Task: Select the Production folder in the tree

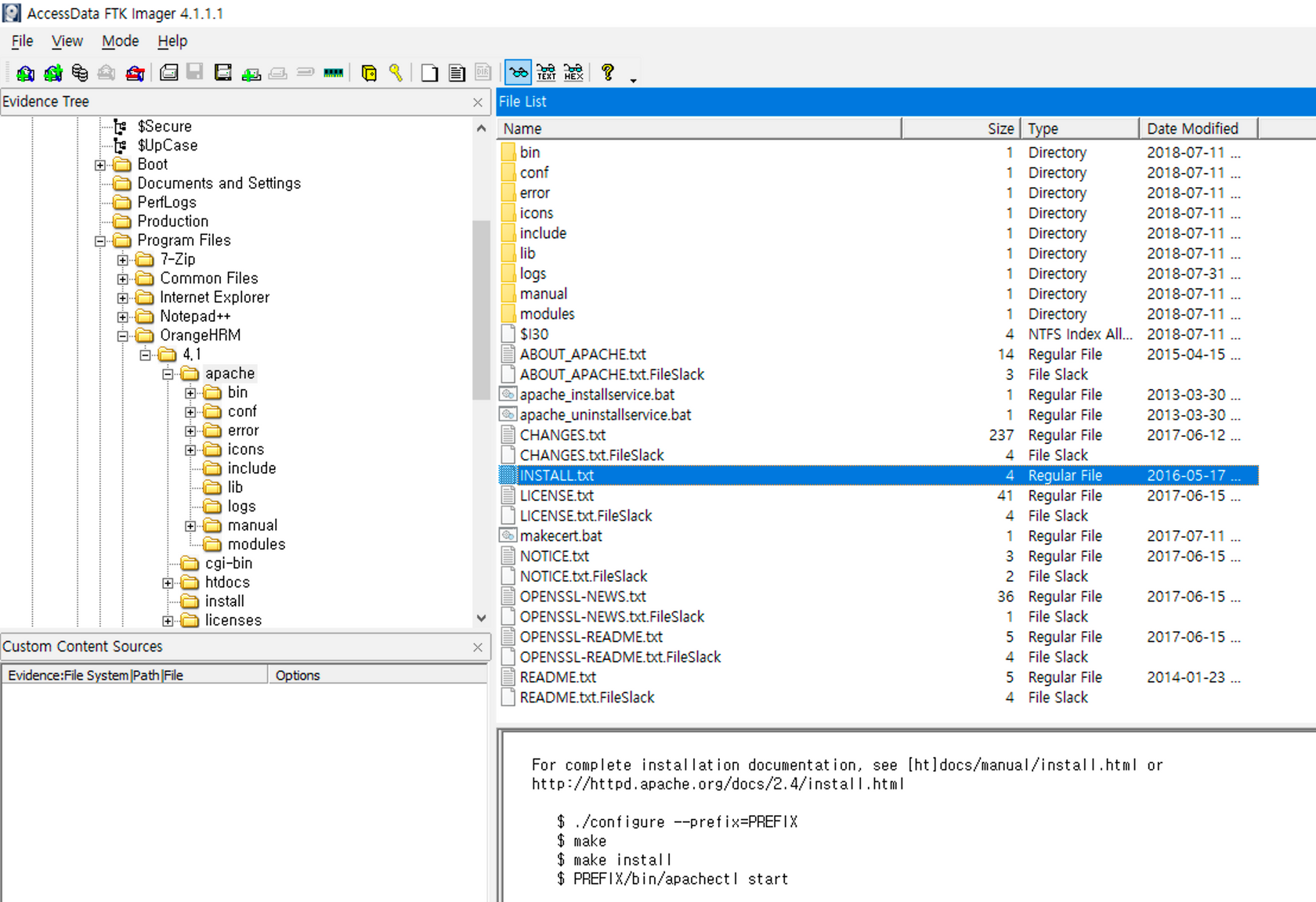Action: (173, 221)
